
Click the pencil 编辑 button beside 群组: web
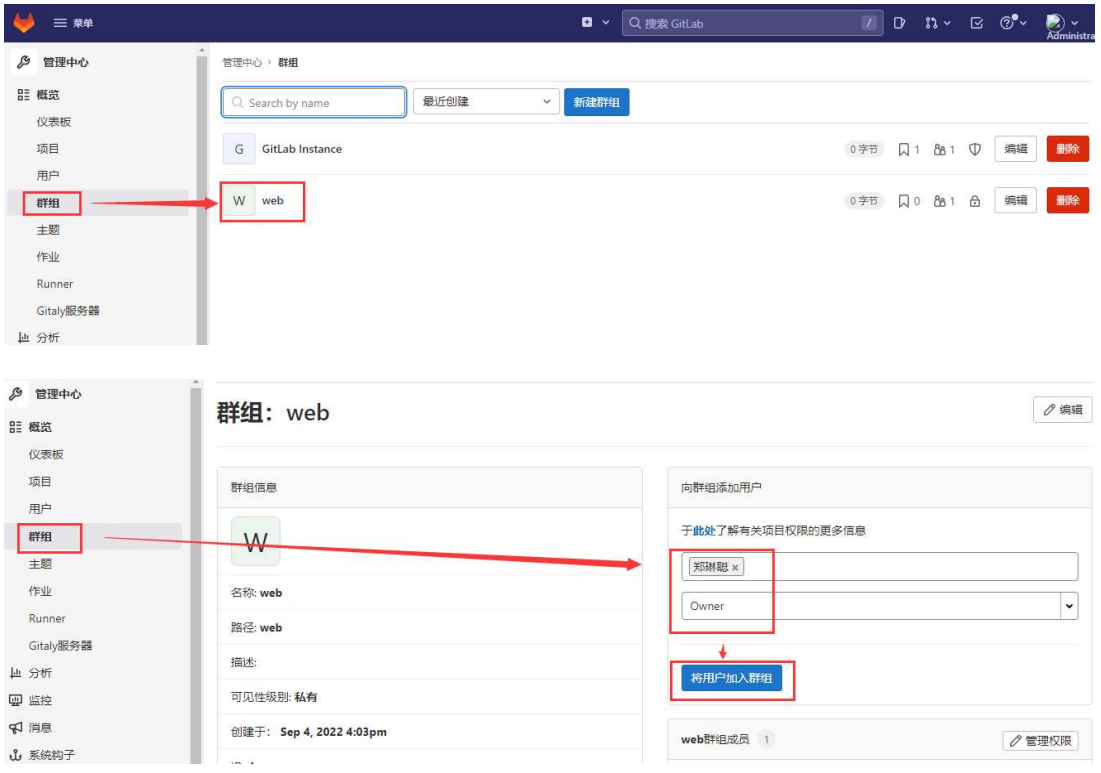(1062, 409)
